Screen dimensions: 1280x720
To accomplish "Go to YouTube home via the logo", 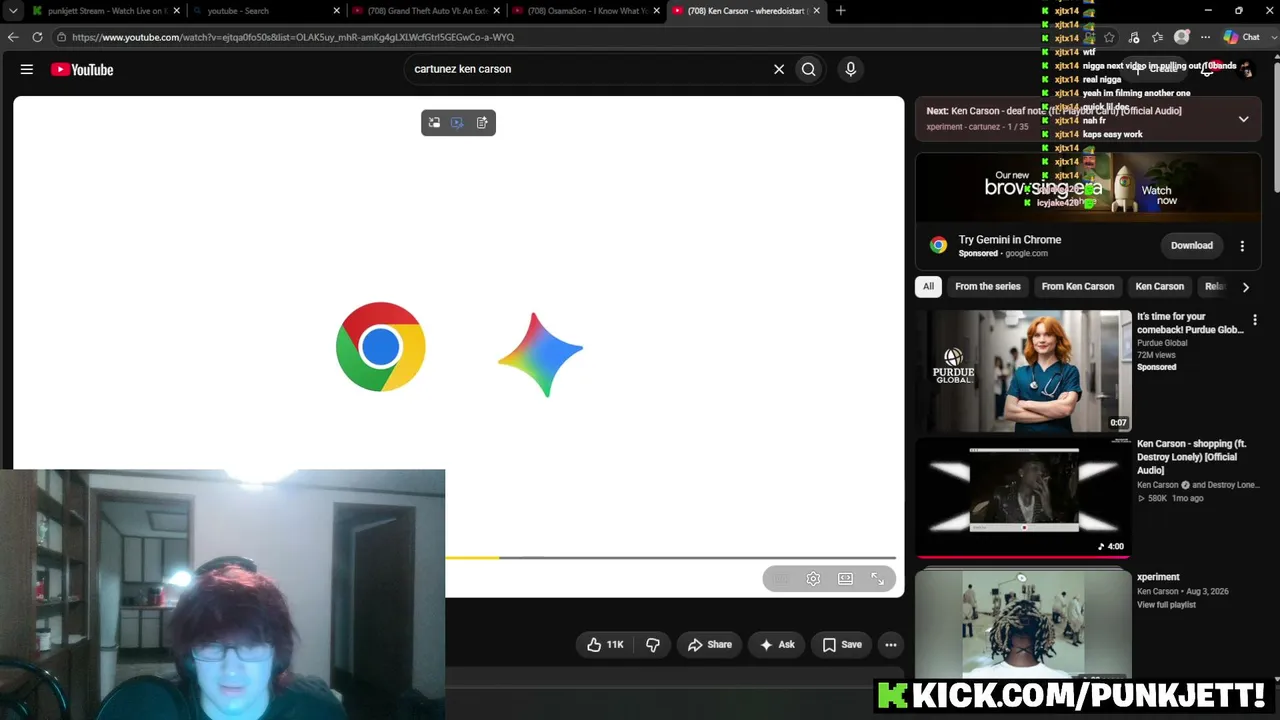I will (82, 69).
